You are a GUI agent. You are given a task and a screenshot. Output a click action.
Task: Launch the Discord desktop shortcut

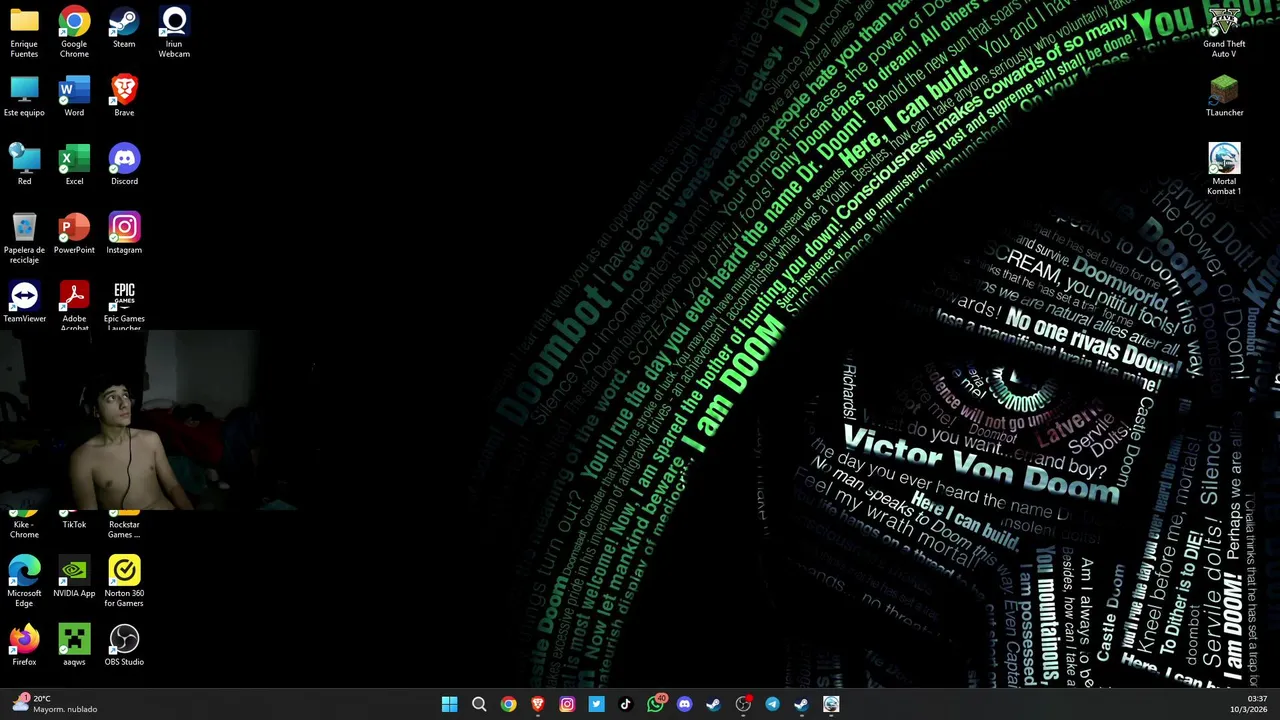point(124,165)
